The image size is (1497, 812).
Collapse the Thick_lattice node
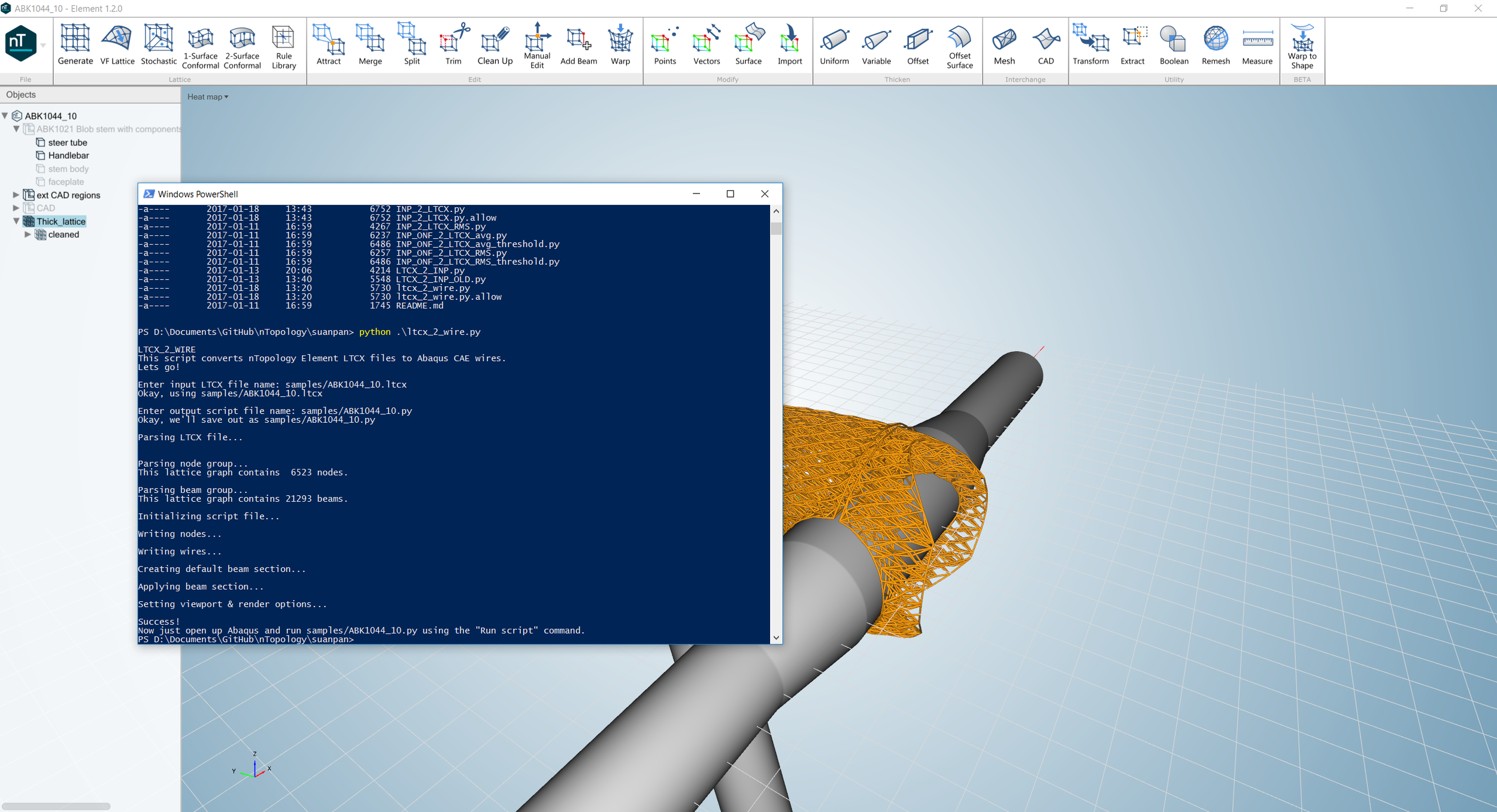16,221
